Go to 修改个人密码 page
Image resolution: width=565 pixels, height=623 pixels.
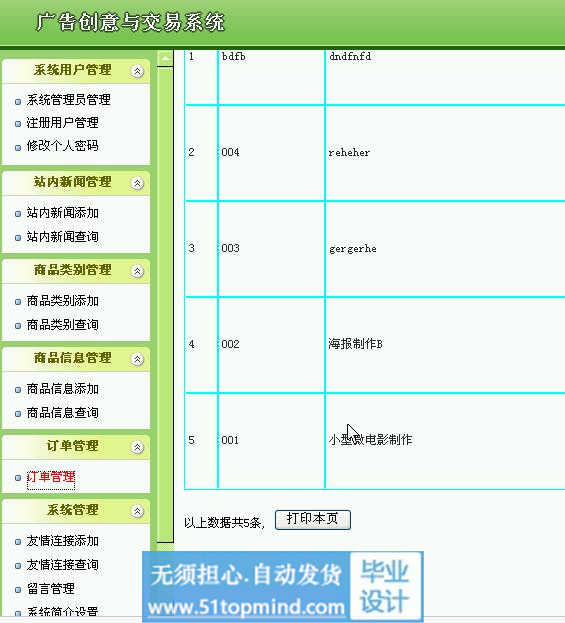coord(62,146)
